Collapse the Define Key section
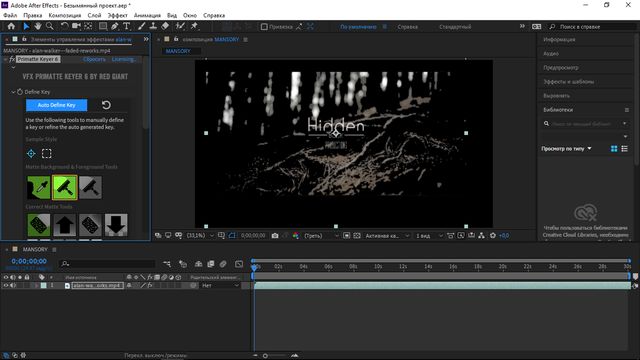 pyautogui.click(x=13, y=92)
